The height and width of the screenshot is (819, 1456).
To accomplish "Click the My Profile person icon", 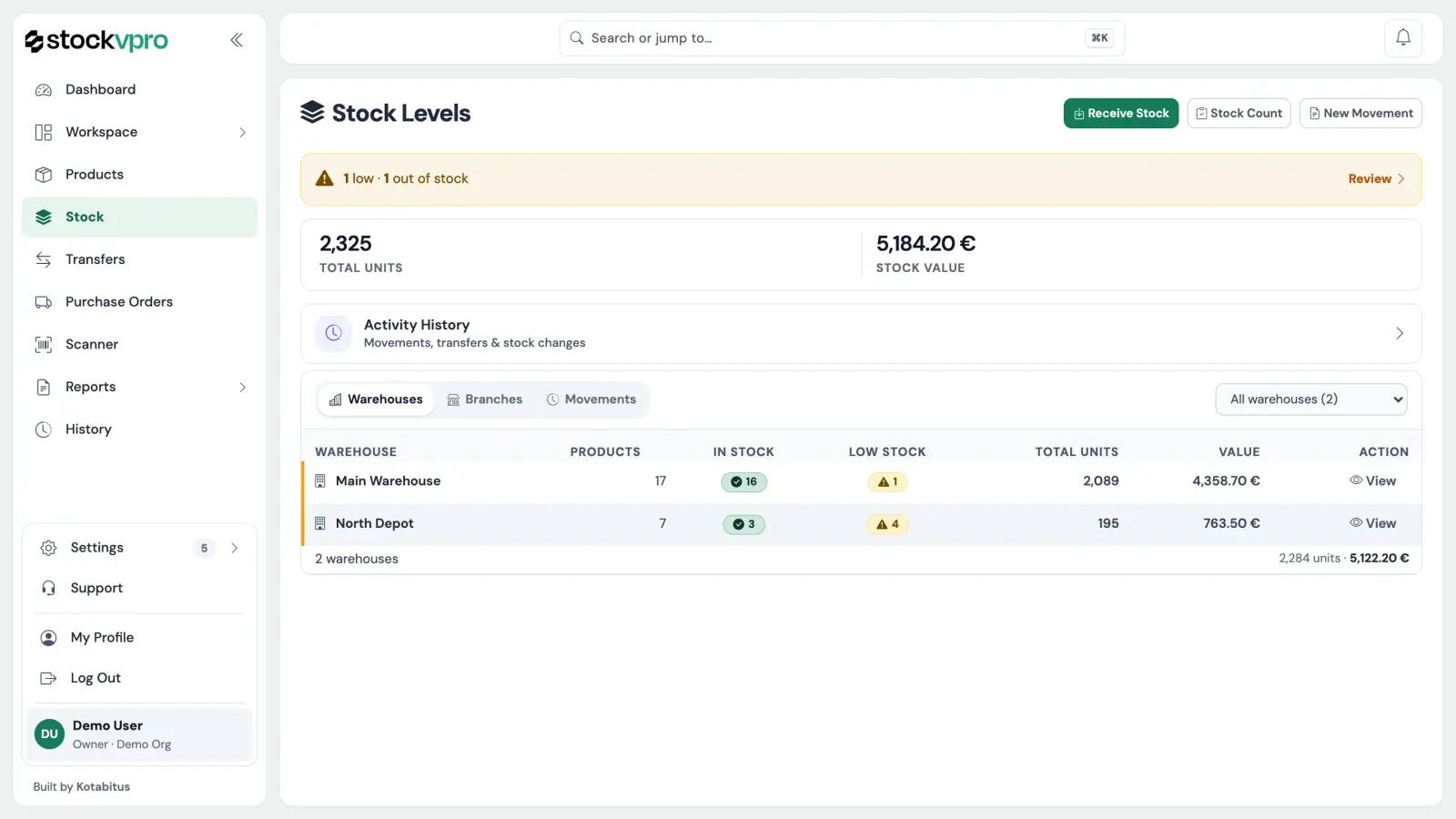I will pyautogui.click(x=49, y=638).
